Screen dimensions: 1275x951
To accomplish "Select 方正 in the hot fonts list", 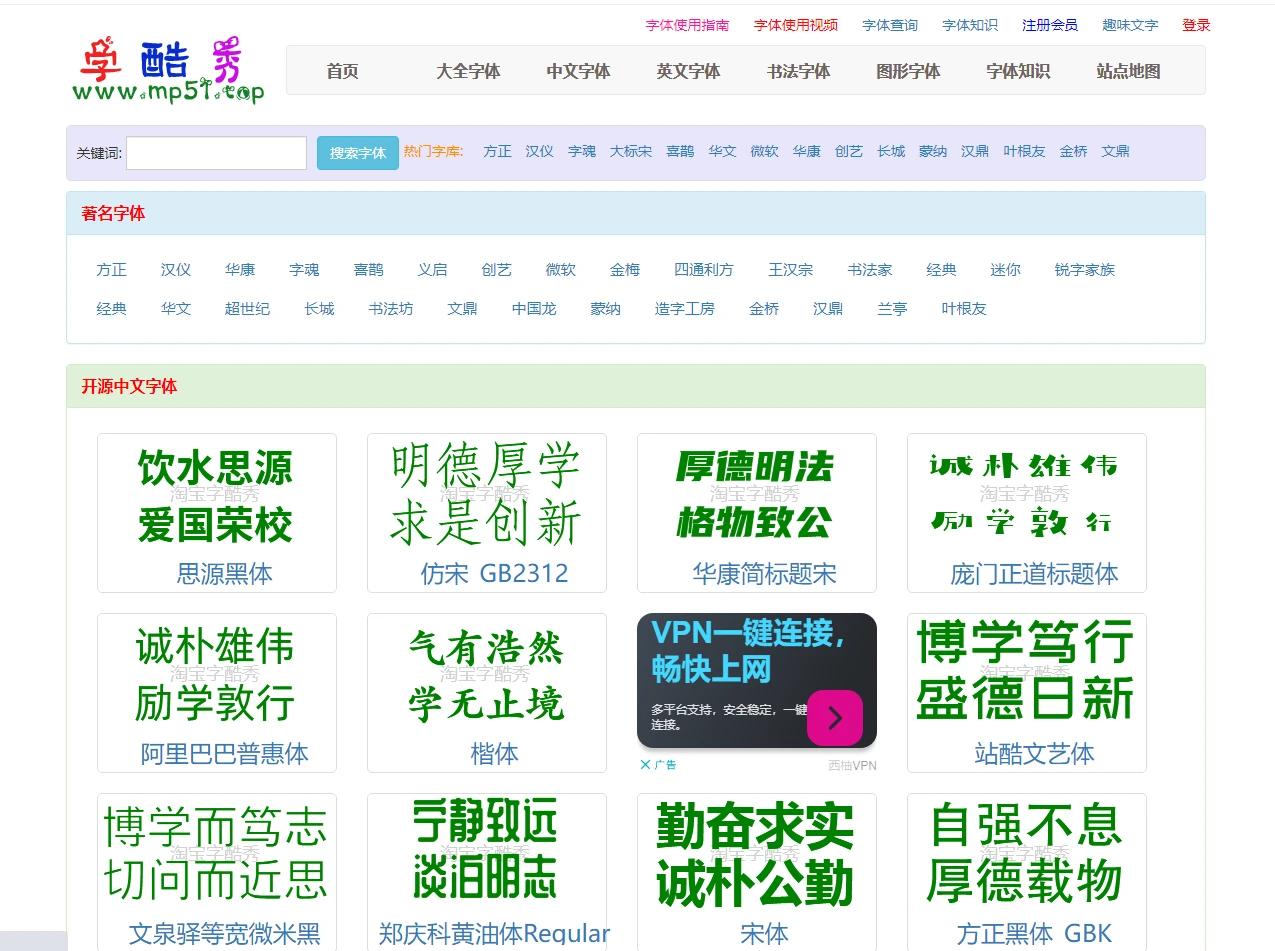I will pyautogui.click(x=496, y=151).
